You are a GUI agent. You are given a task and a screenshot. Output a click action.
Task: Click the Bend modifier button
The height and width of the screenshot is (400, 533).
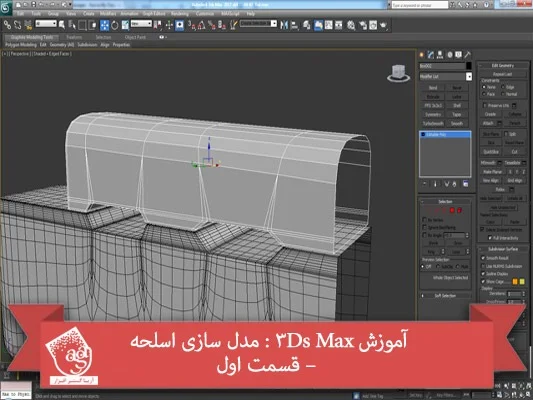(x=433, y=88)
